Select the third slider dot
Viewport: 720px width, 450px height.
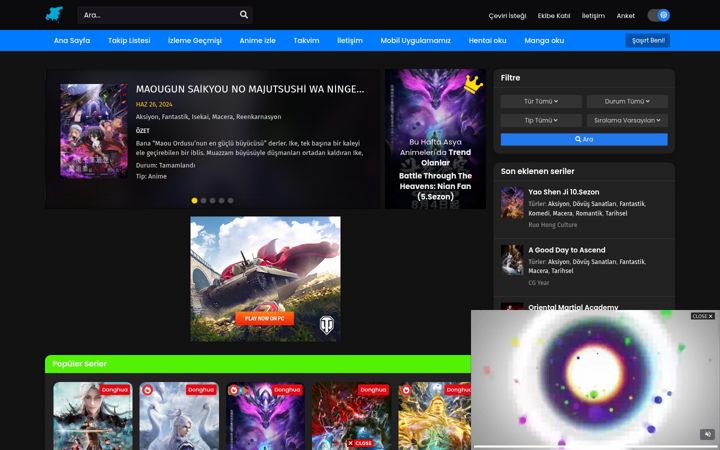point(212,201)
